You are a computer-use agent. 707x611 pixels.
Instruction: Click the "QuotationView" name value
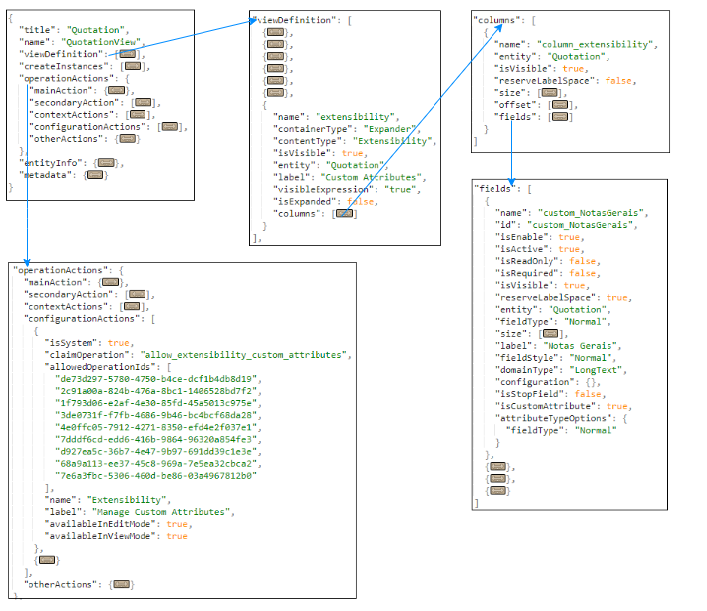[x=101, y=42]
